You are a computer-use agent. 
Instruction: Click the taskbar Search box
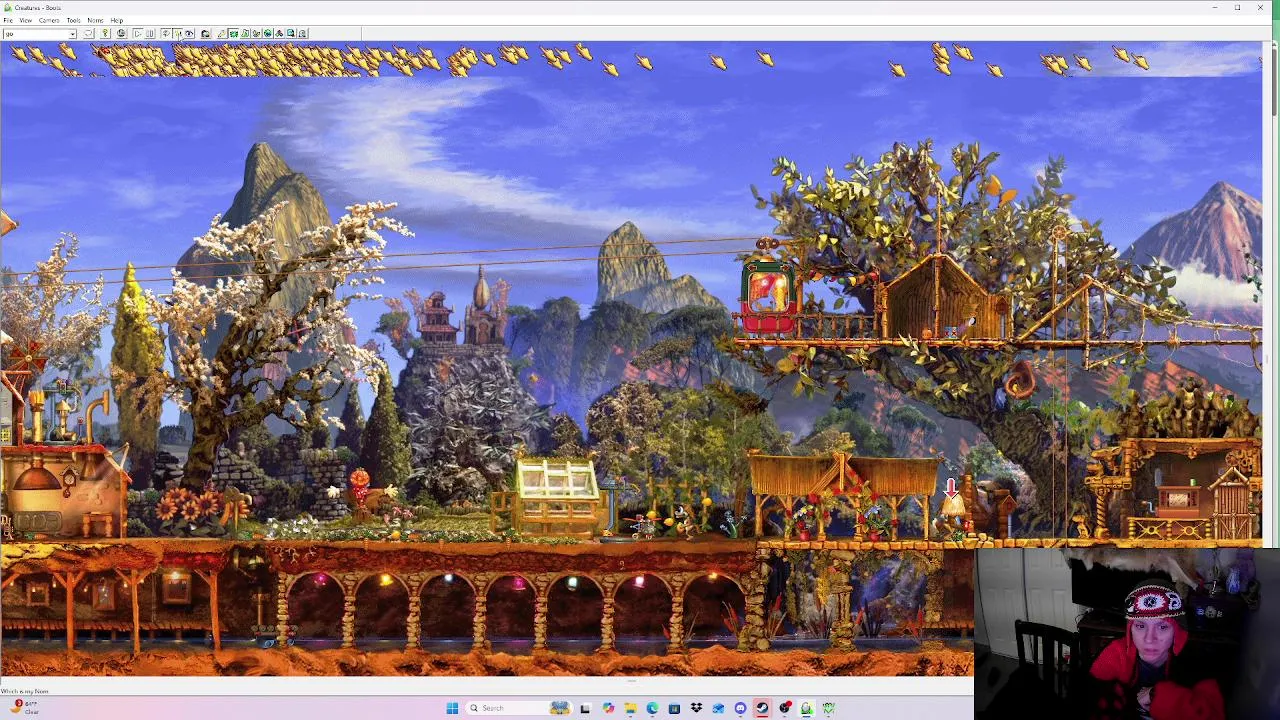click(519, 708)
